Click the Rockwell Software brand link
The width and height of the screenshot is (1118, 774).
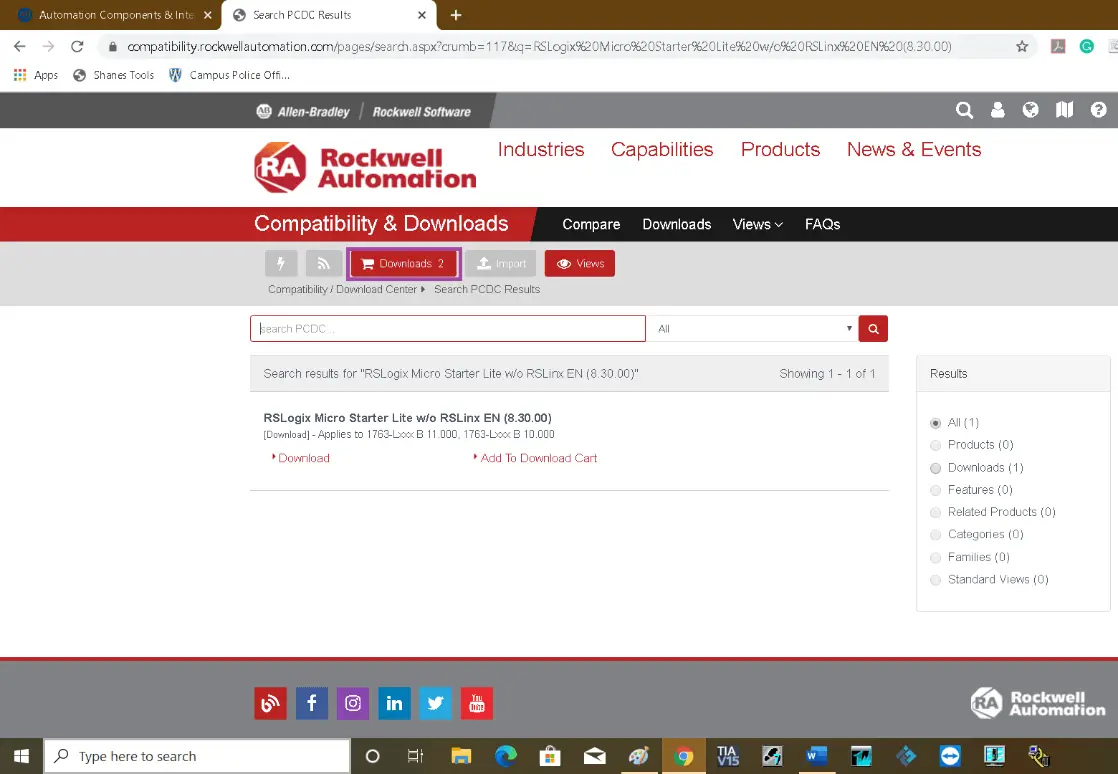421,112
